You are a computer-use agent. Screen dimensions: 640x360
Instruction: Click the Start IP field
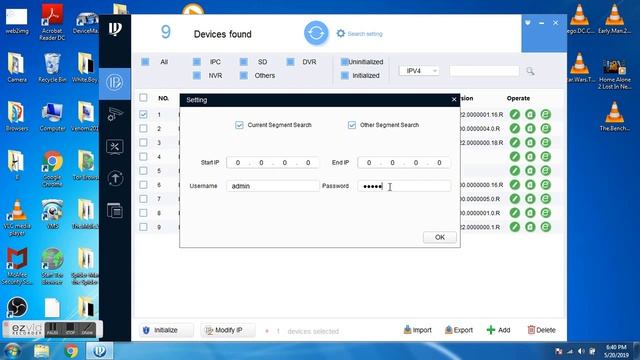pos(273,162)
